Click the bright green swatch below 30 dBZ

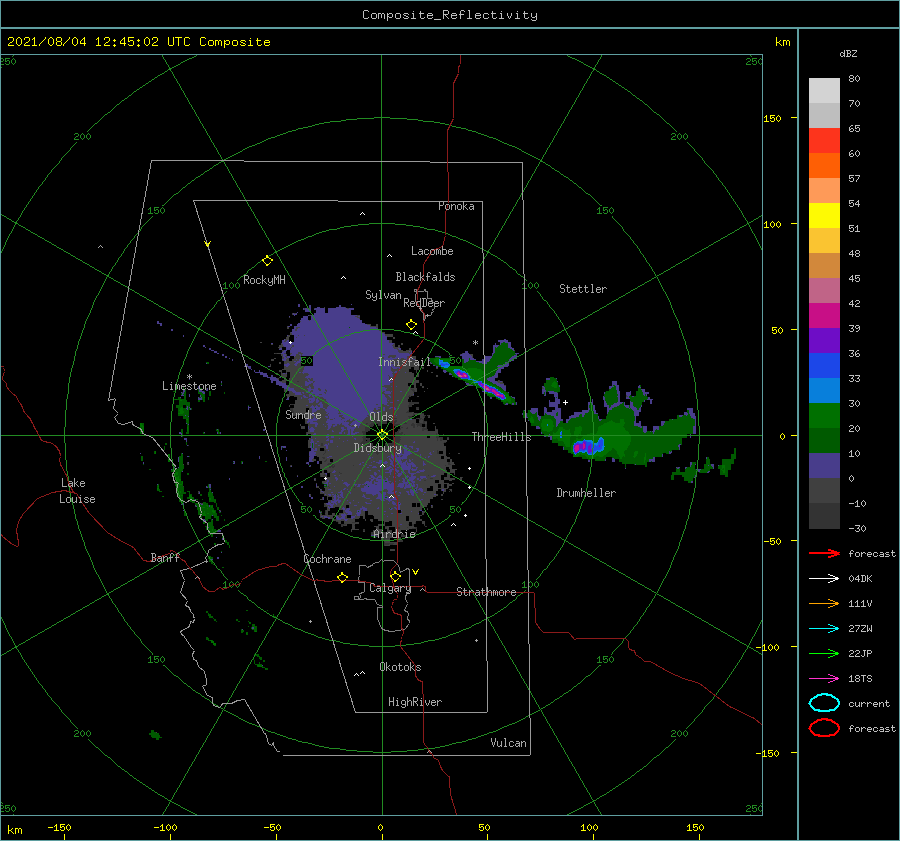point(824,416)
